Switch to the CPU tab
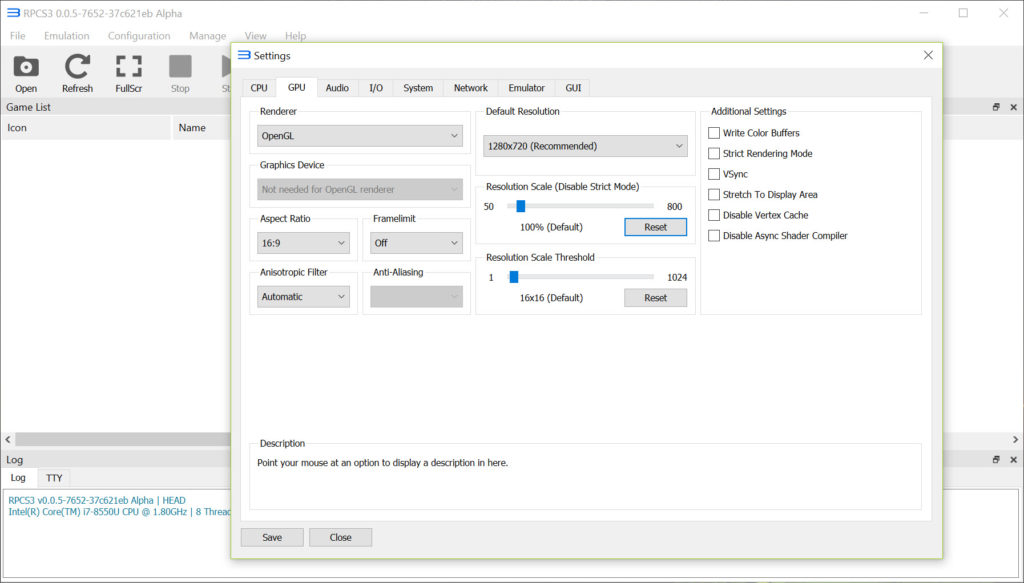Screen dimensions: 1024x583 tap(259, 87)
